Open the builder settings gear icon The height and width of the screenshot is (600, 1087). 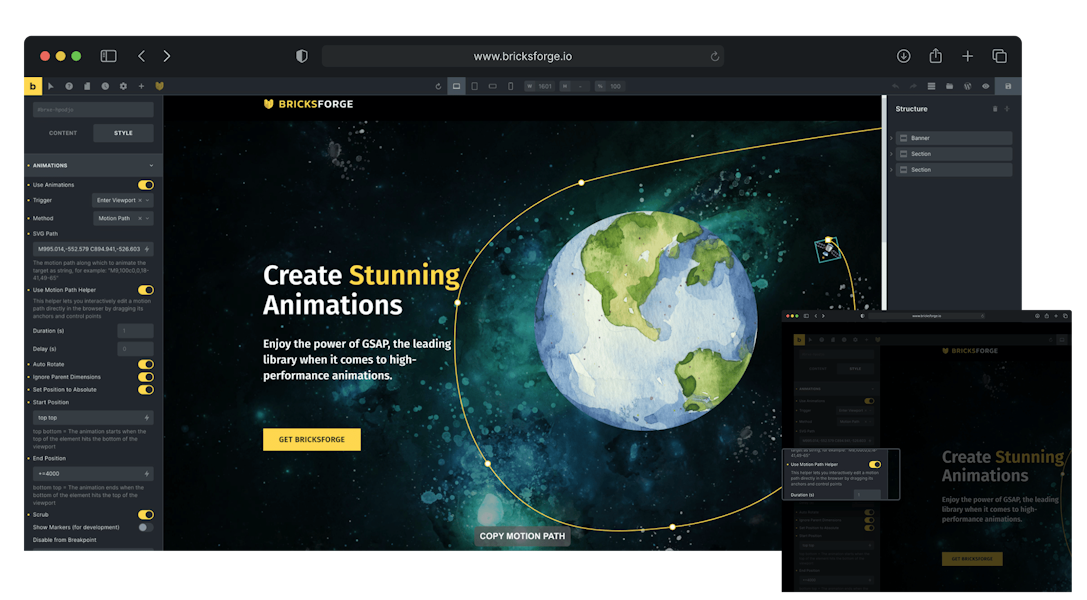coord(123,86)
